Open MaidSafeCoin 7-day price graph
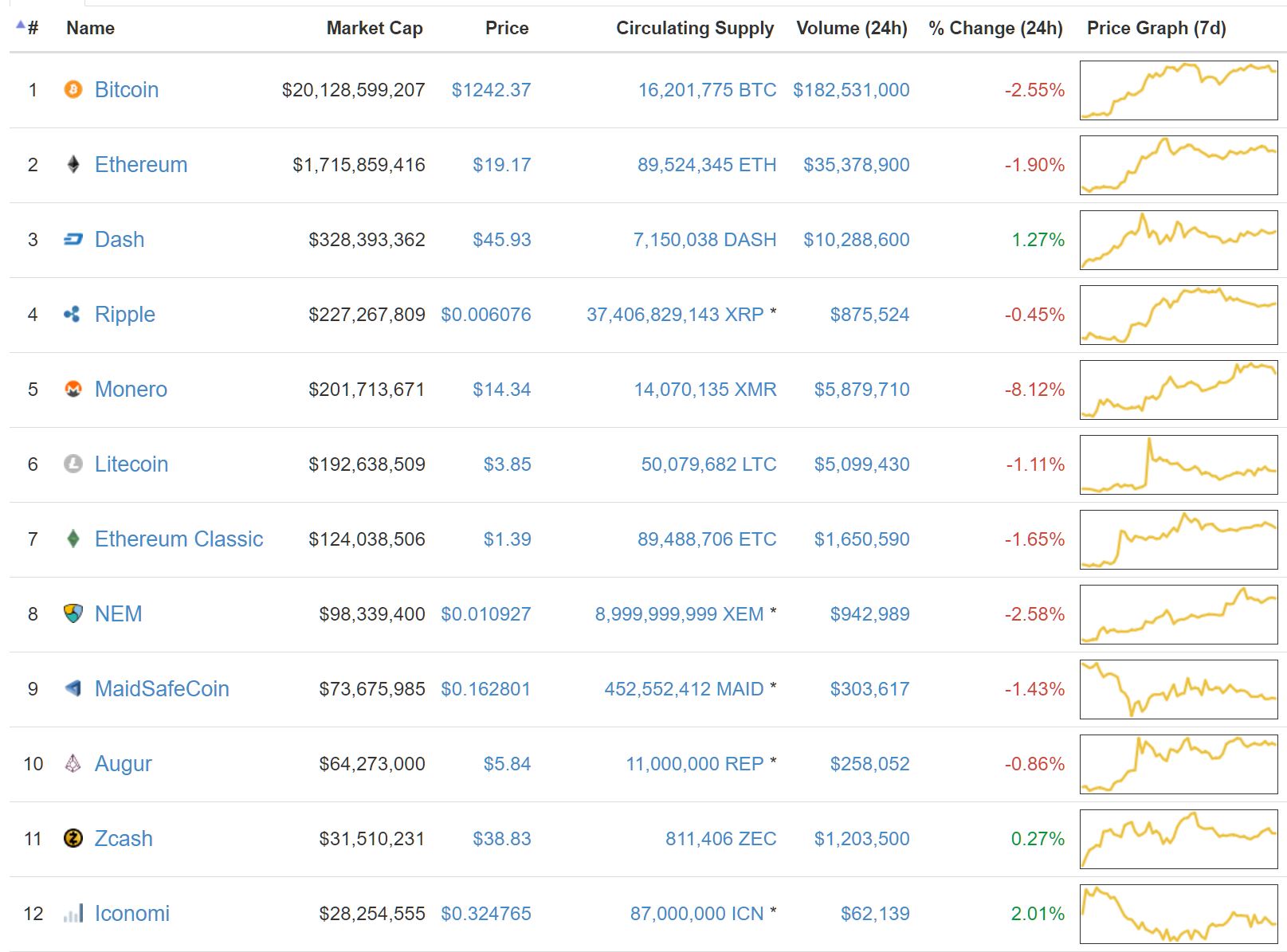This screenshot has height=952, width=1287. tap(1179, 689)
